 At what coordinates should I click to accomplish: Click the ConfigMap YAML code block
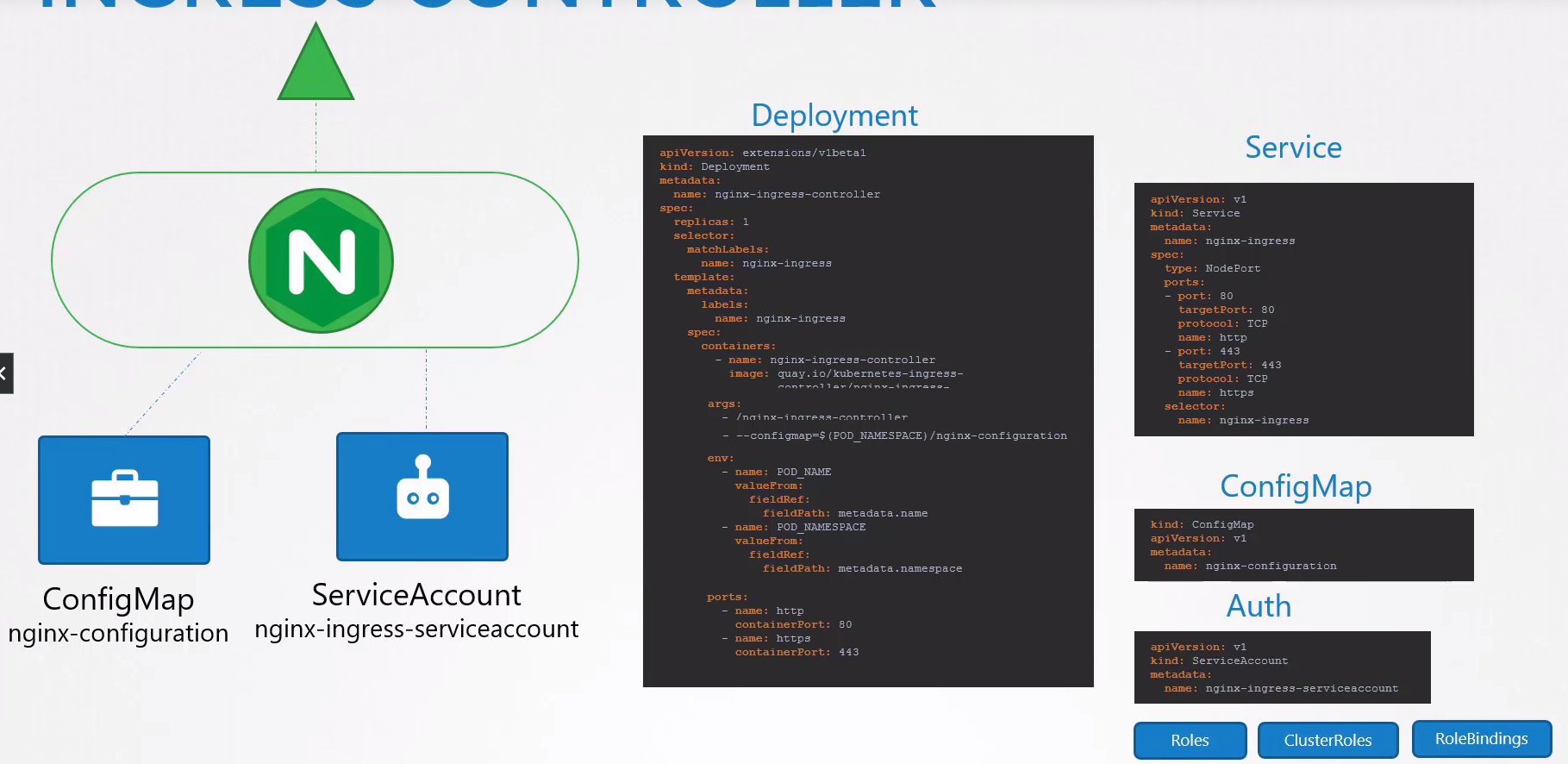[x=1303, y=545]
